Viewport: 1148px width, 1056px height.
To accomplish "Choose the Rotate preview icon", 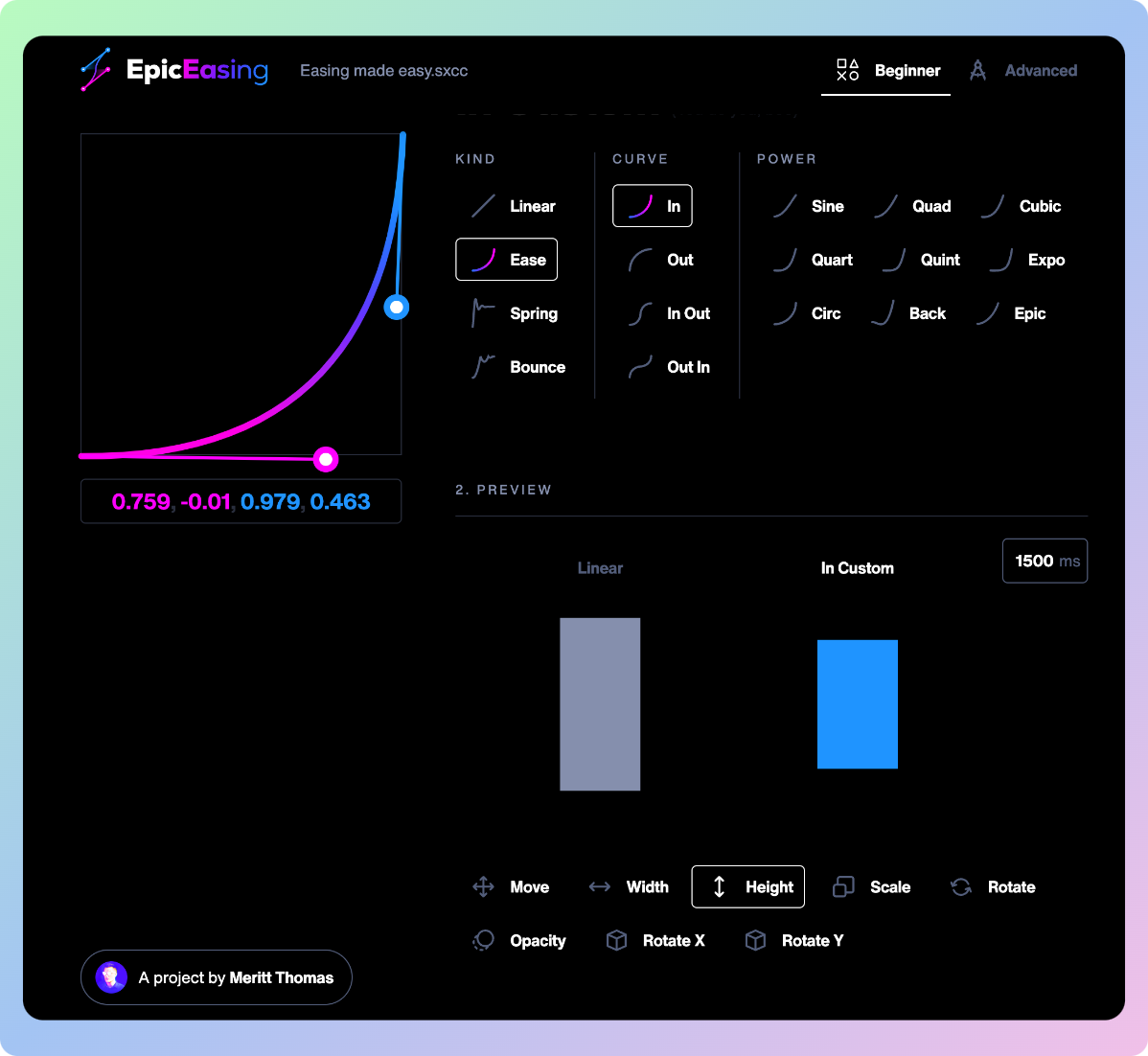I will click(961, 887).
